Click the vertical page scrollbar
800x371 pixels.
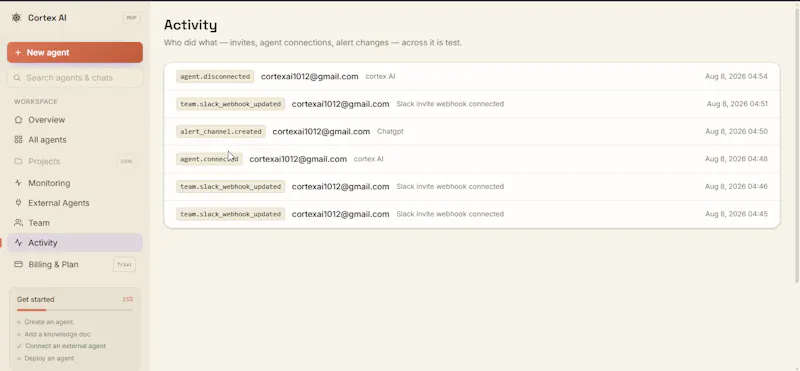tap(797, 145)
